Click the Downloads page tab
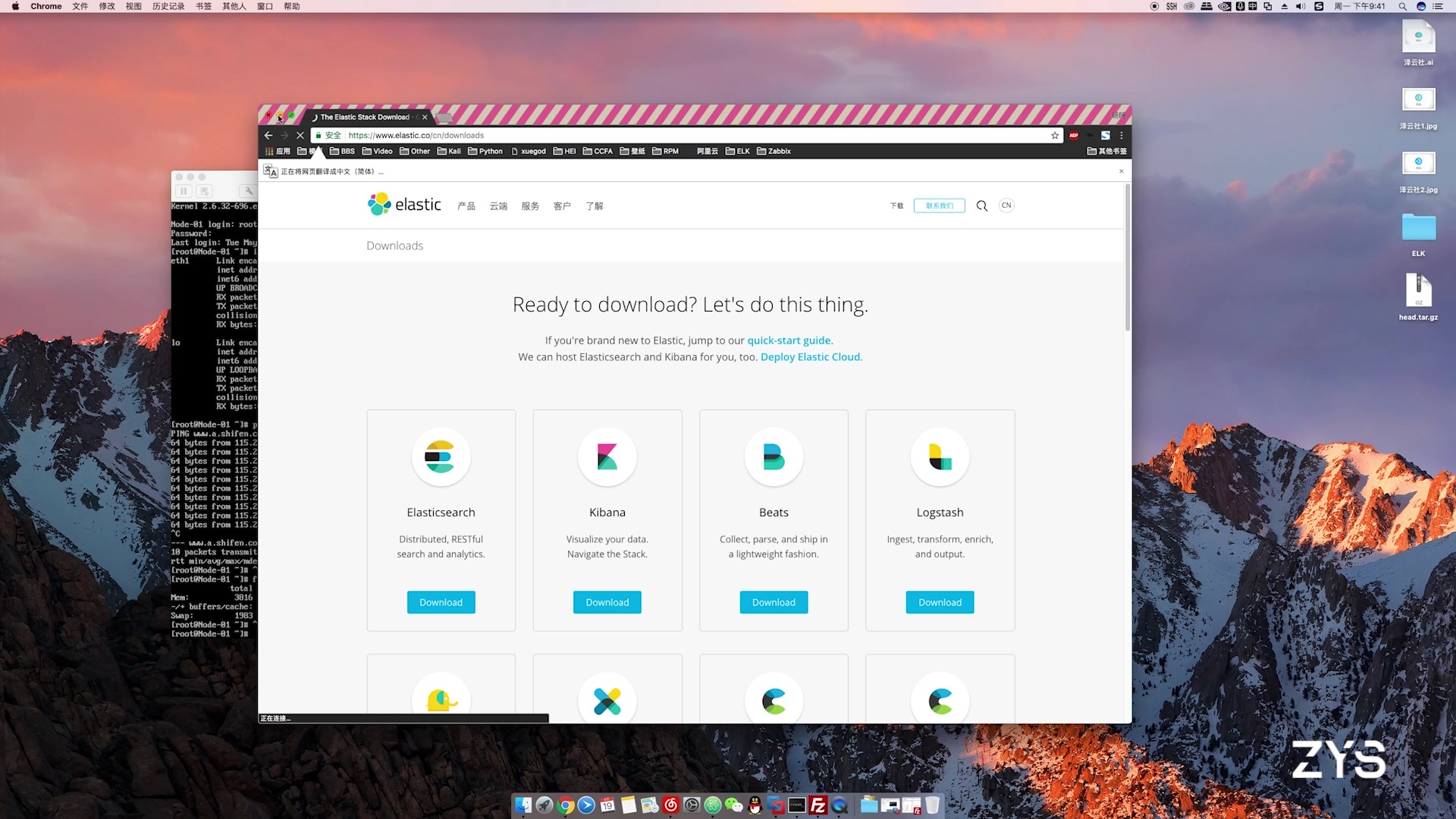1456x819 pixels. click(x=366, y=116)
